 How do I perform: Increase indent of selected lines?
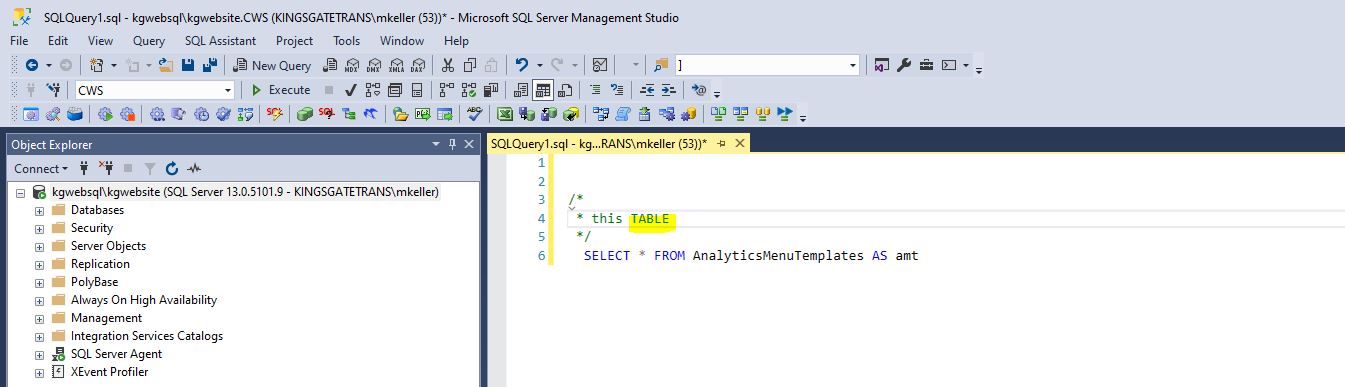[669, 90]
